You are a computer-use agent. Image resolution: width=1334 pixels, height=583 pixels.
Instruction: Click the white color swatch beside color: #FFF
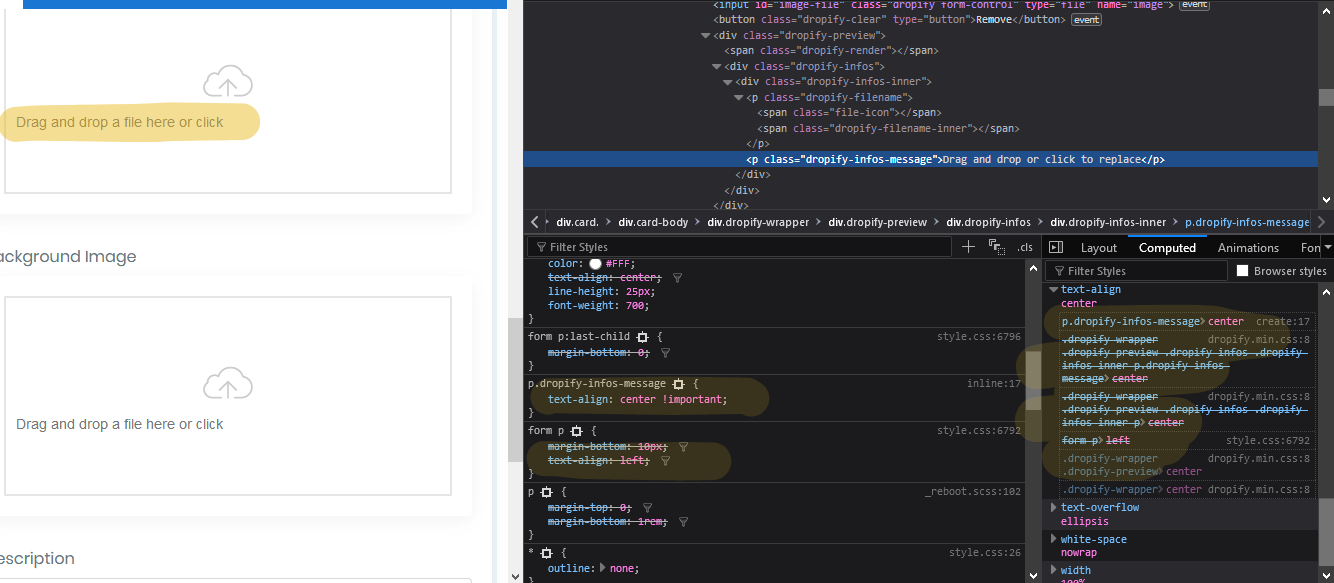[596, 266]
